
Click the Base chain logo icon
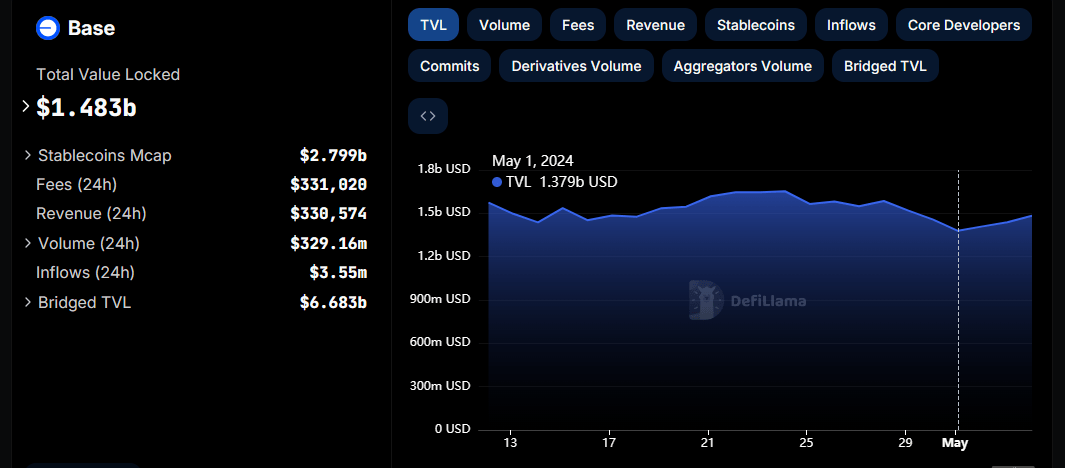(x=48, y=28)
